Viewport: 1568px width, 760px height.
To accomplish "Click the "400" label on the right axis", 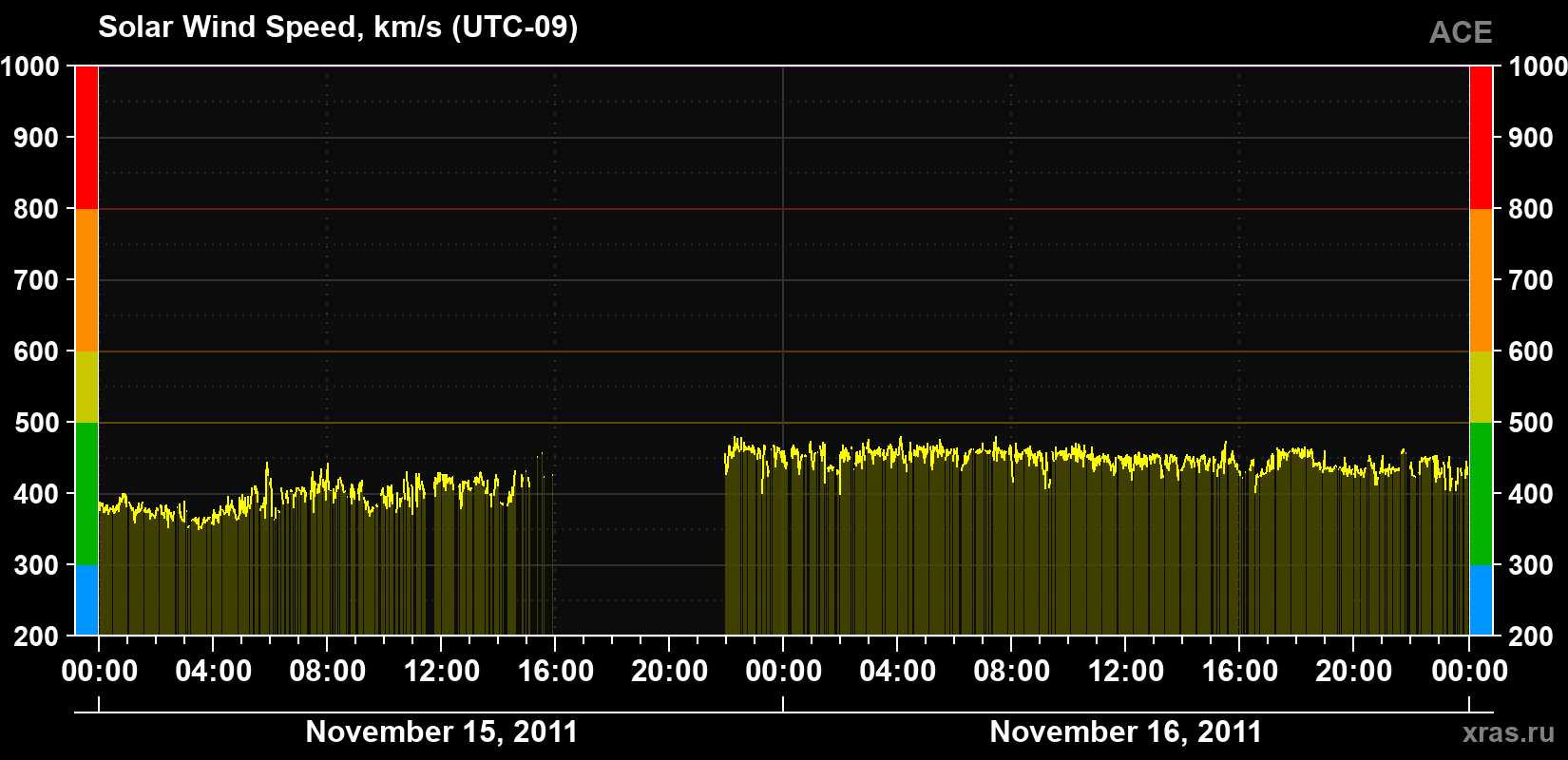I will click(x=1533, y=494).
